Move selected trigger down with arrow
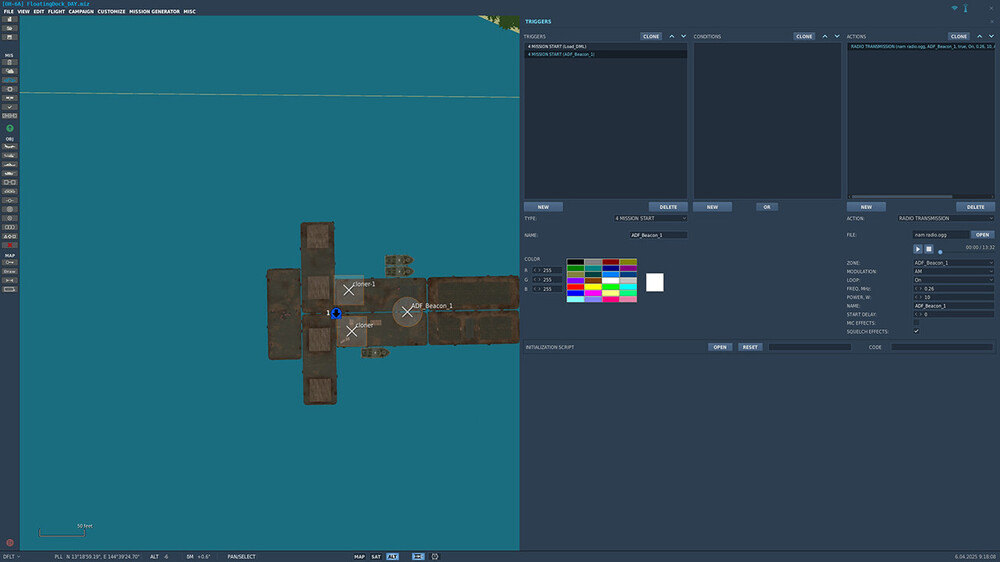Screen dimensions: 1000x562 (684, 36)
